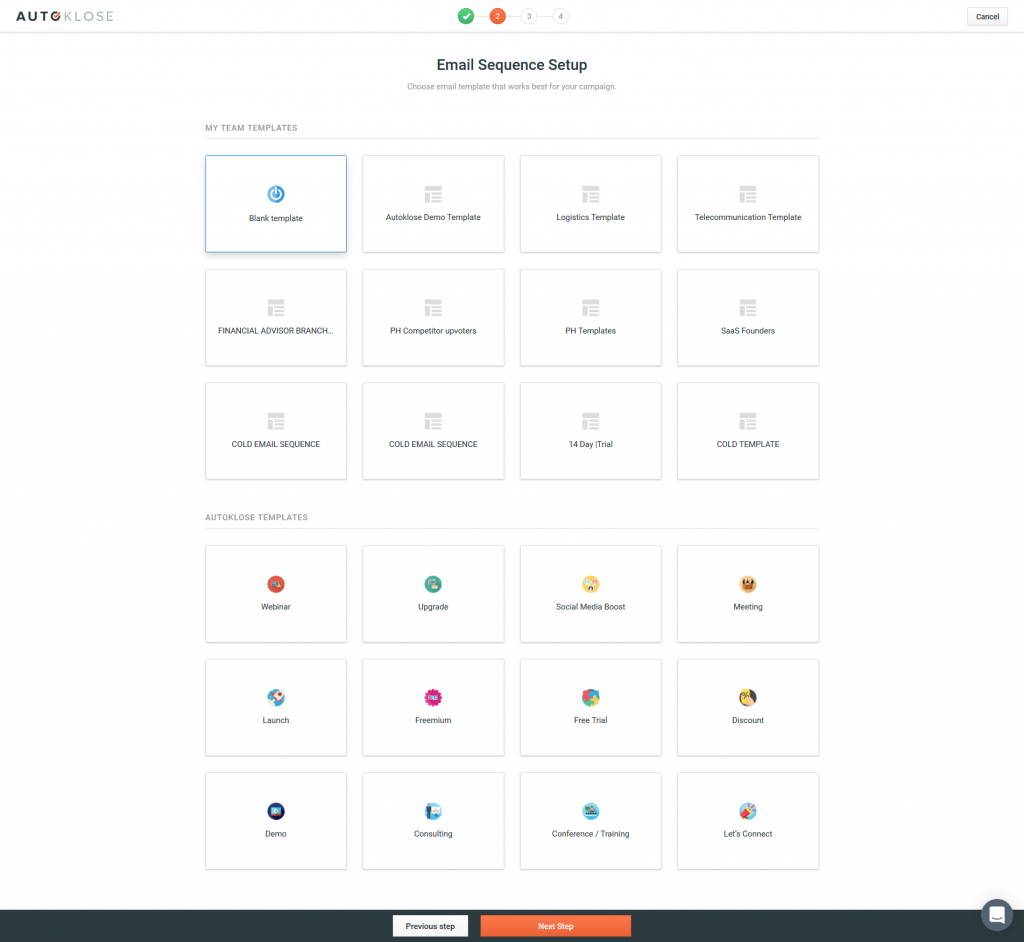Image resolution: width=1024 pixels, height=942 pixels.
Task: Click the Upgrade label
Action: tap(433, 607)
